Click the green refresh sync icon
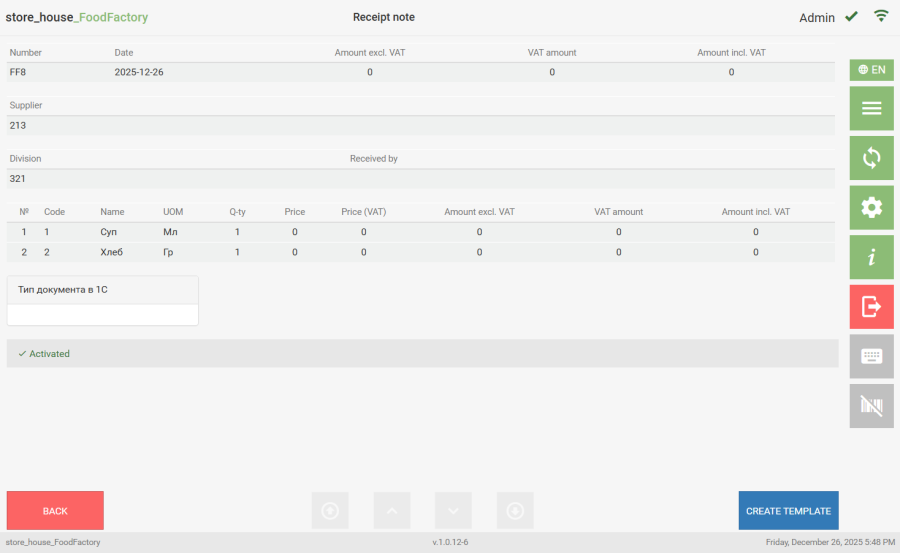The height and width of the screenshot is (553, 900). 871,158
